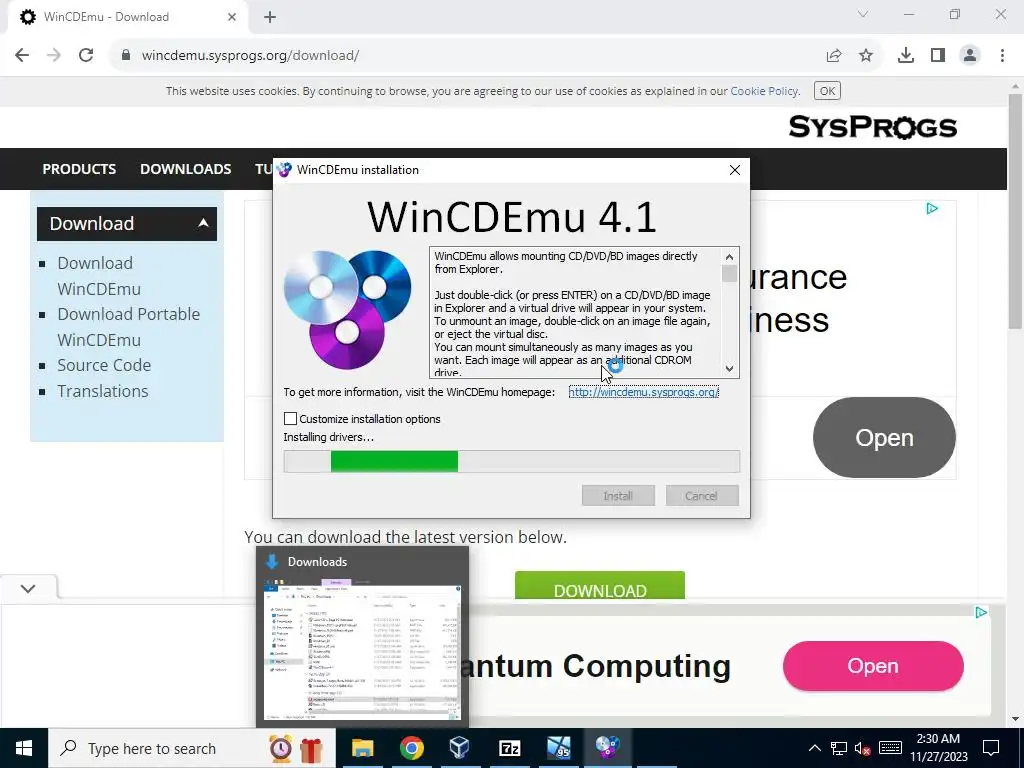Open tab search chevron in title bar
This screenshot has height=768, width=1024.
point(863,14)
